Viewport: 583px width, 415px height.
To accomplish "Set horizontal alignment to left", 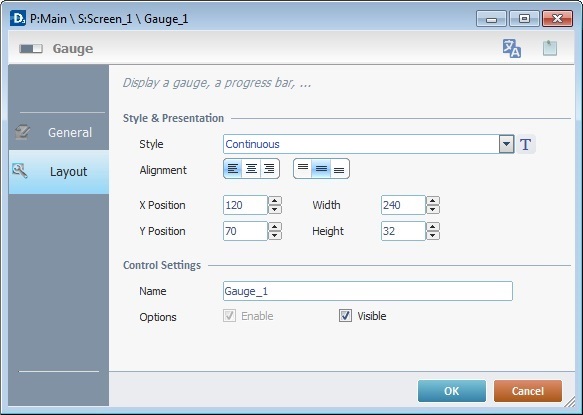I will (x=233, y=169).
